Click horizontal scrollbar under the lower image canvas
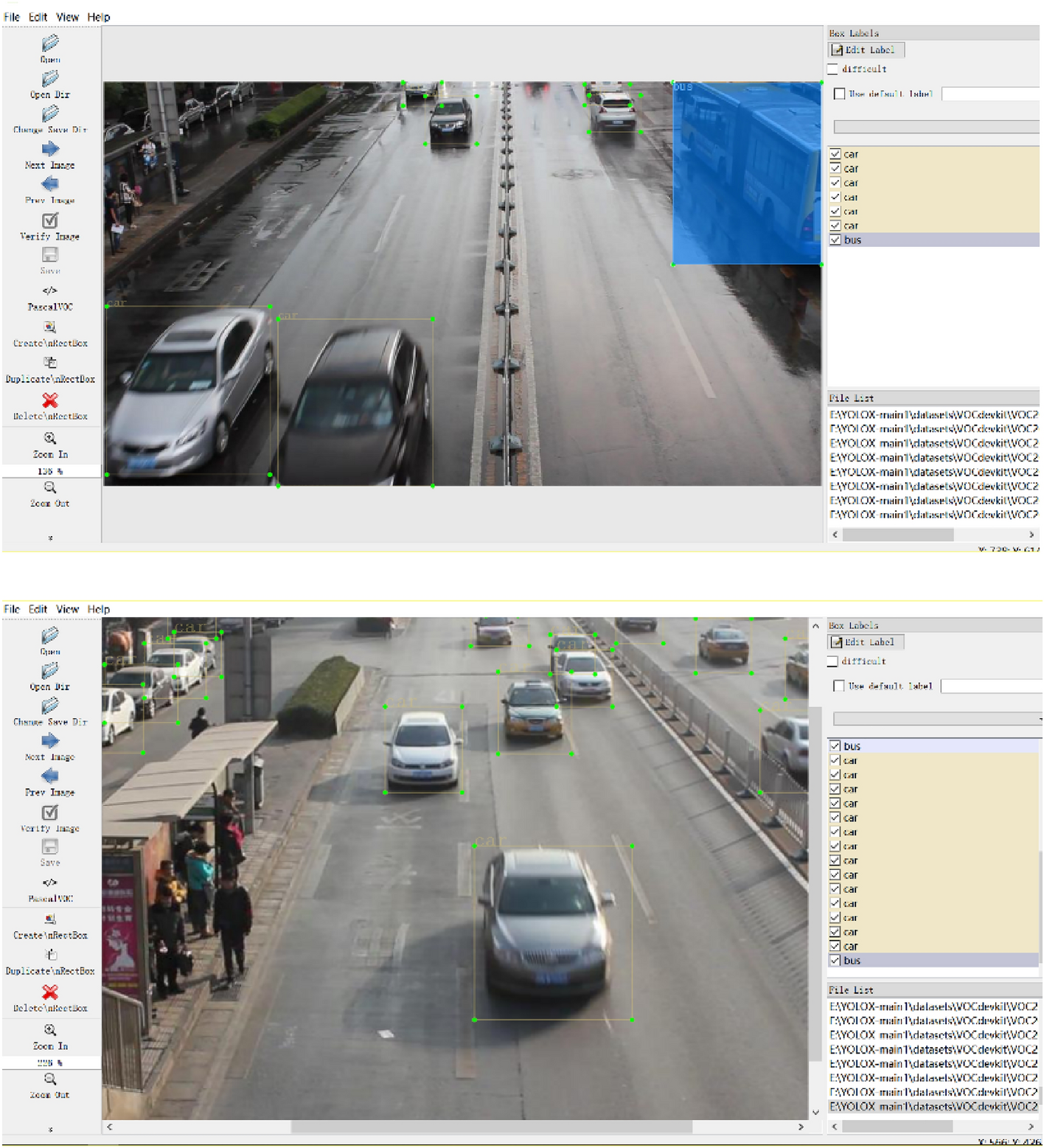The image size is (1044, 1148). click(x=491, y=1127)
